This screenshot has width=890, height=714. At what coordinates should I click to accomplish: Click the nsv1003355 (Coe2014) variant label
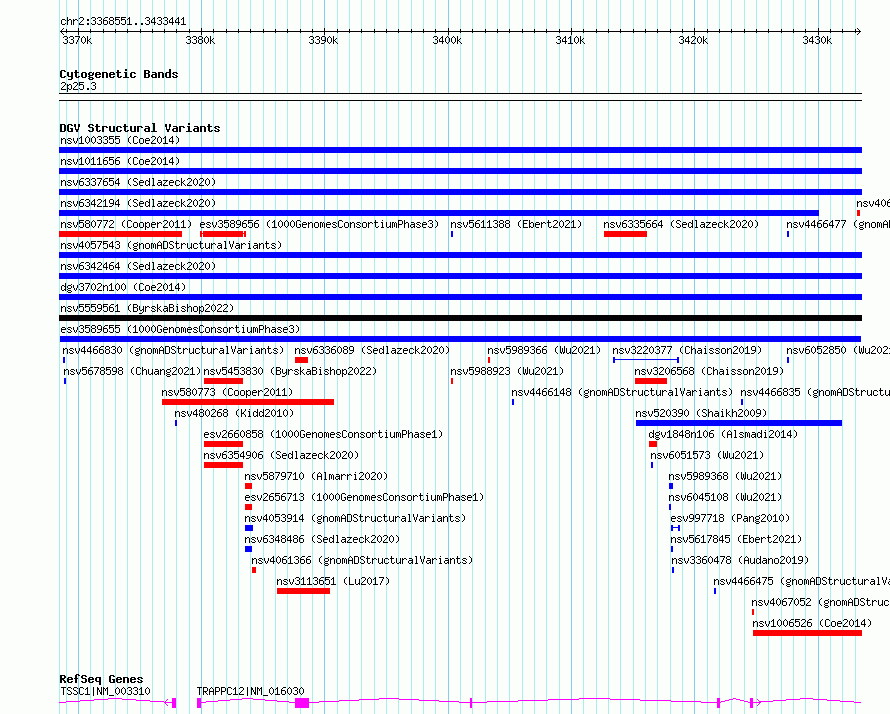coord(119,140)
